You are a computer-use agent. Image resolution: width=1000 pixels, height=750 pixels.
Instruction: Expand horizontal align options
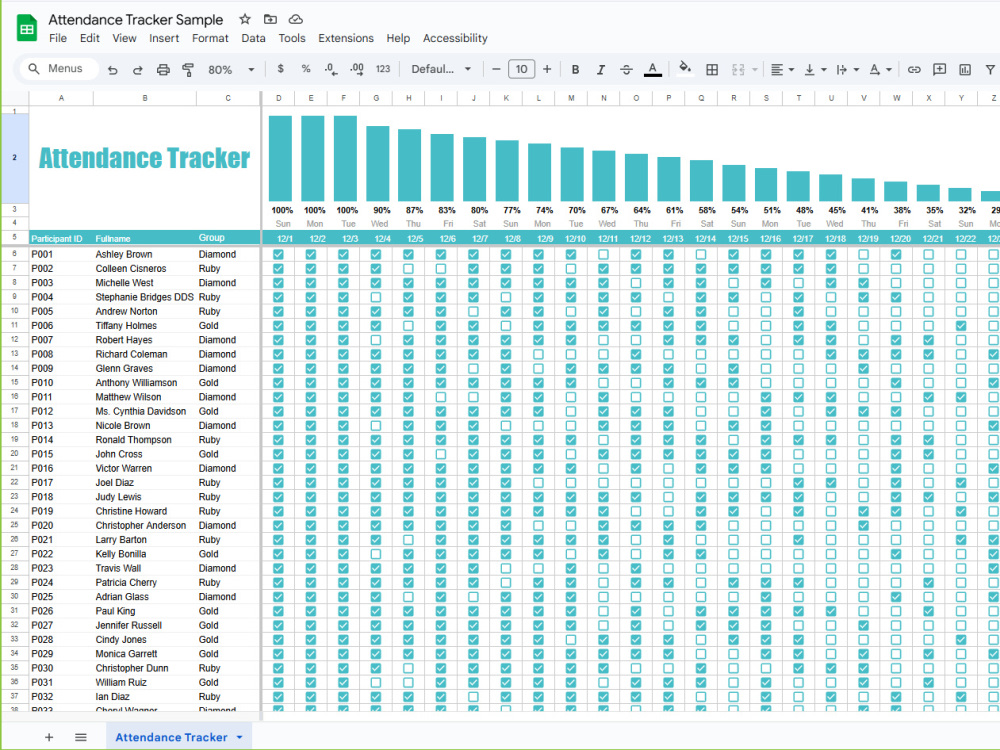click(x=791, y=70)
